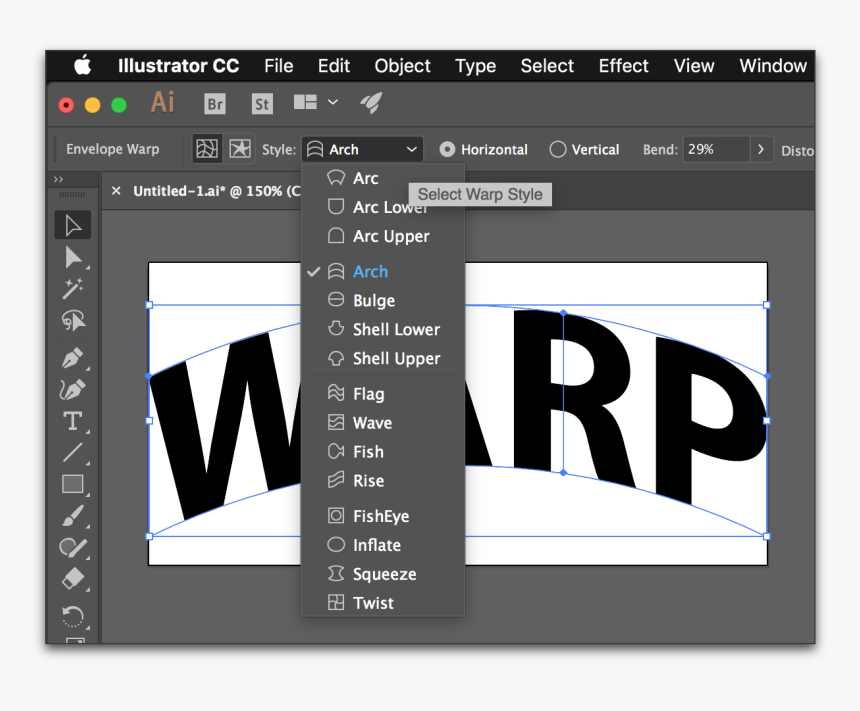860x711 pixels.
Task: Click the Adobe Stock (St) button
Action: point(261,103)
